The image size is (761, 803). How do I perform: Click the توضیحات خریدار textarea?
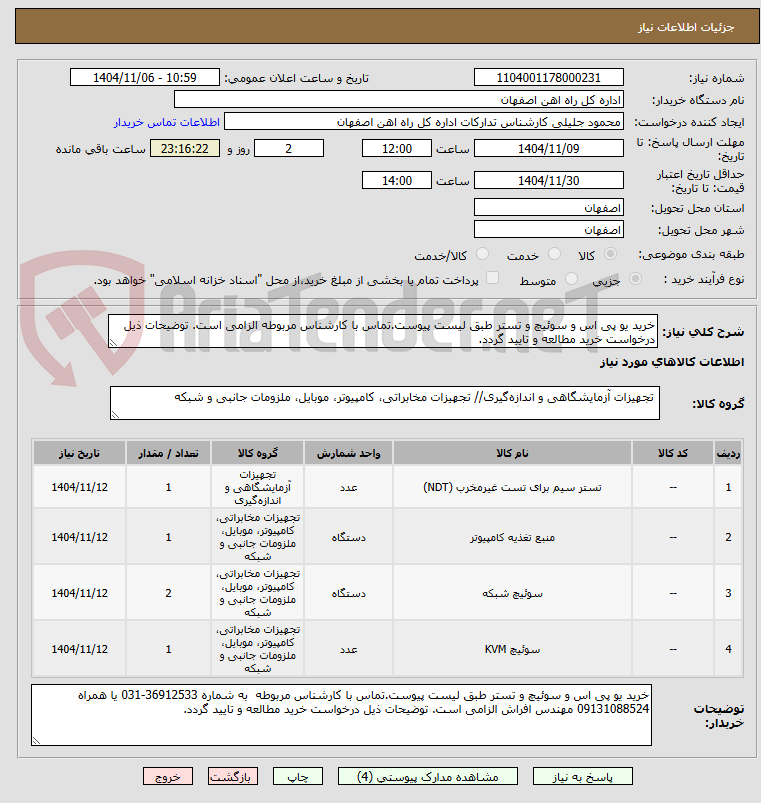341,715
